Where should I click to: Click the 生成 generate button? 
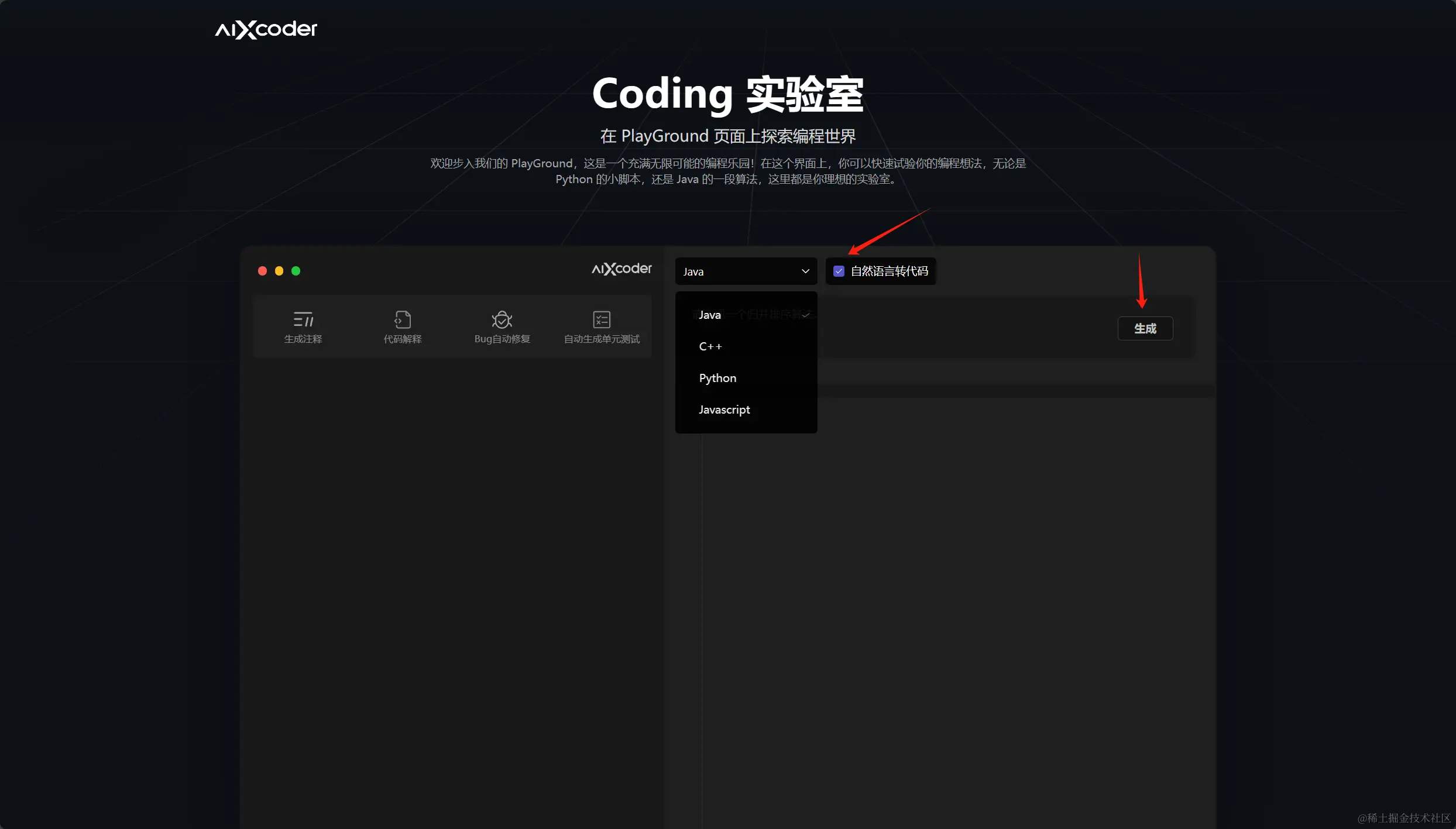1145,328
